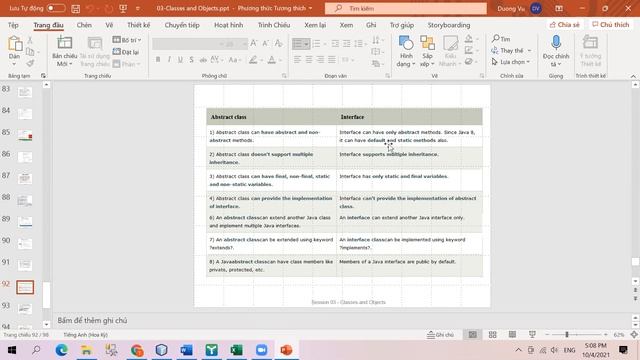The image size is (640, 360).
Task: Open Word from the taskbar
Action: click(186, 350)
